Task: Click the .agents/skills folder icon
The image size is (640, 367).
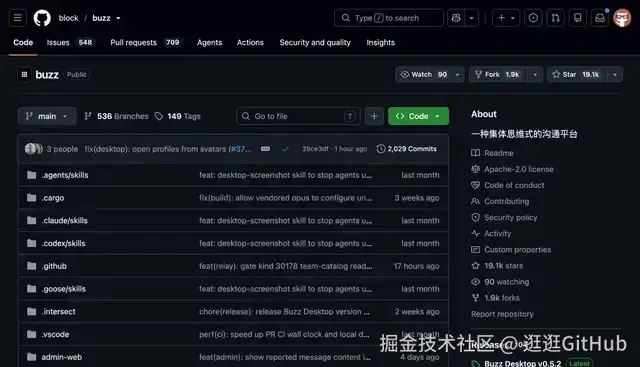Action: tap(31, 175)
